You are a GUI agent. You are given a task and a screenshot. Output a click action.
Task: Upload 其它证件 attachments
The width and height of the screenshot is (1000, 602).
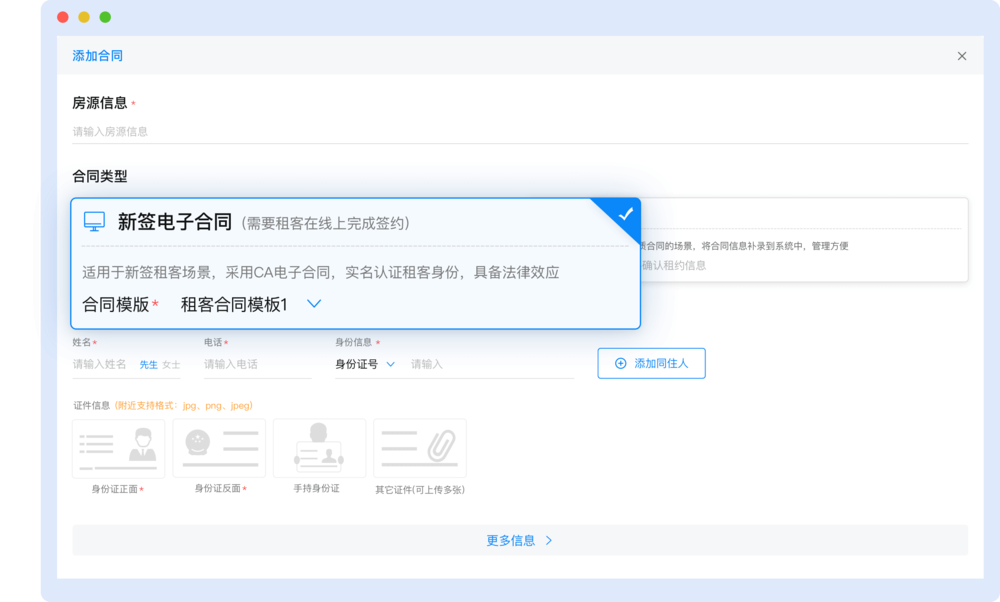click(x=420, y=448)
